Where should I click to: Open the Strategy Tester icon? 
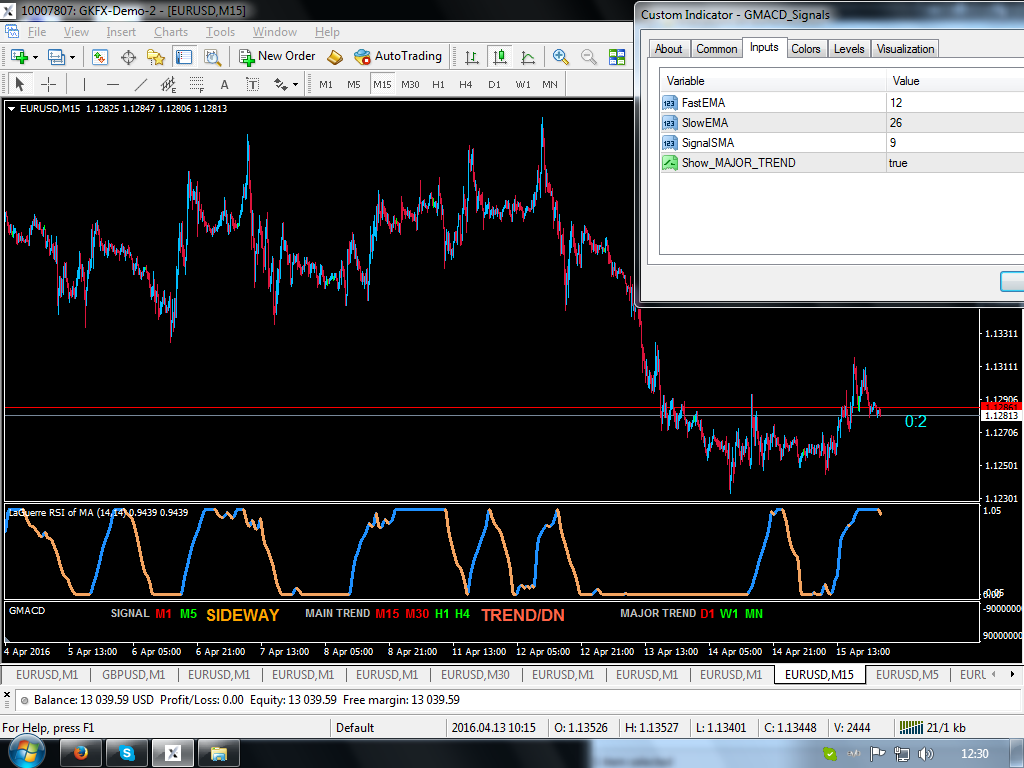pos(212,57)
